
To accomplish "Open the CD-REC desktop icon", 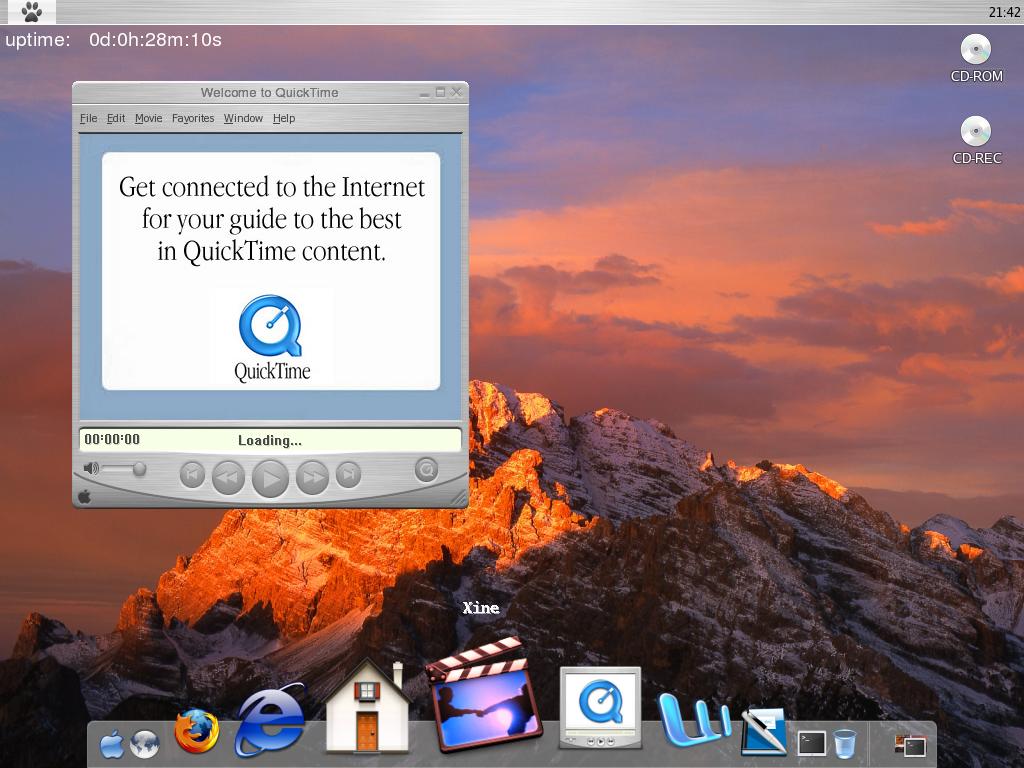I will pyautogui.click(x=976, y=140).
